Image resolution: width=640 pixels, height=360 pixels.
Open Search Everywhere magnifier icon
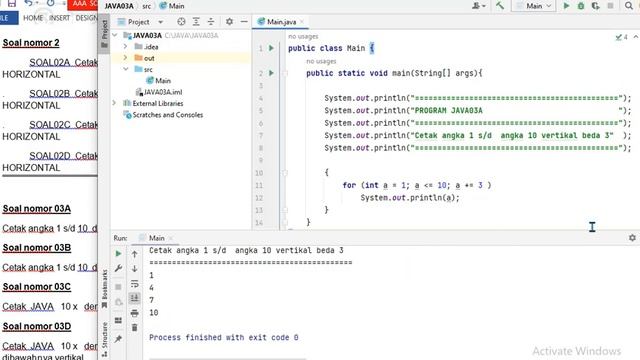pyautogui.click(x=629, y=6)
